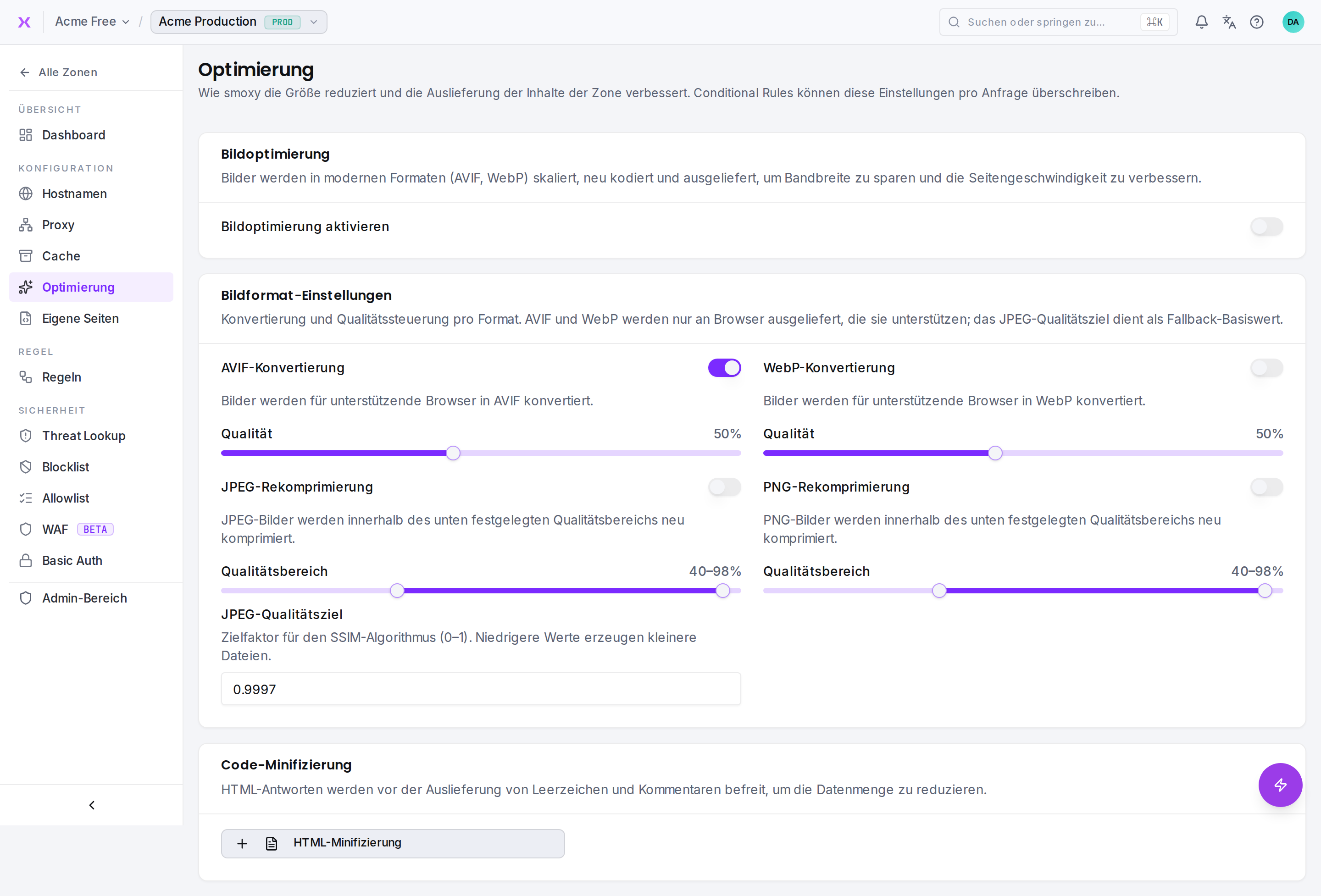
Task: Expand the HTML-Minifizierung item
Action: point(393,844)
